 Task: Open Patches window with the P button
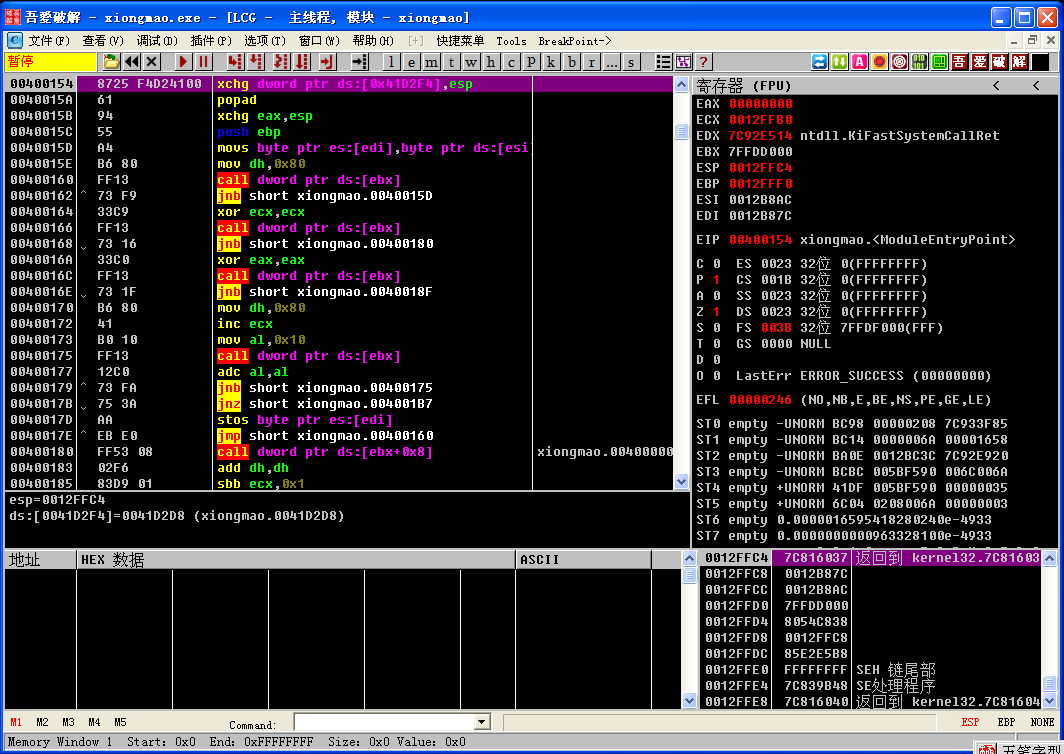pos(531,62)
